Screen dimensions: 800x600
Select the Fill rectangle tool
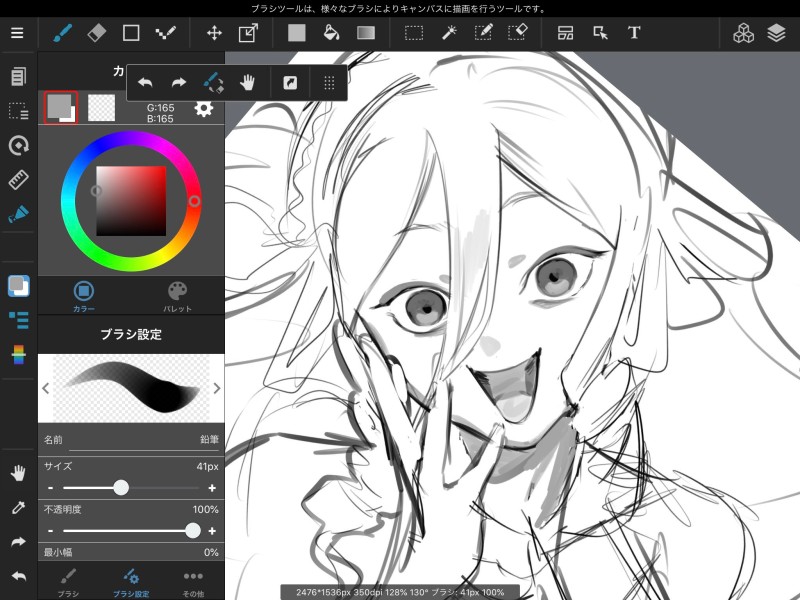coord(296,33)
